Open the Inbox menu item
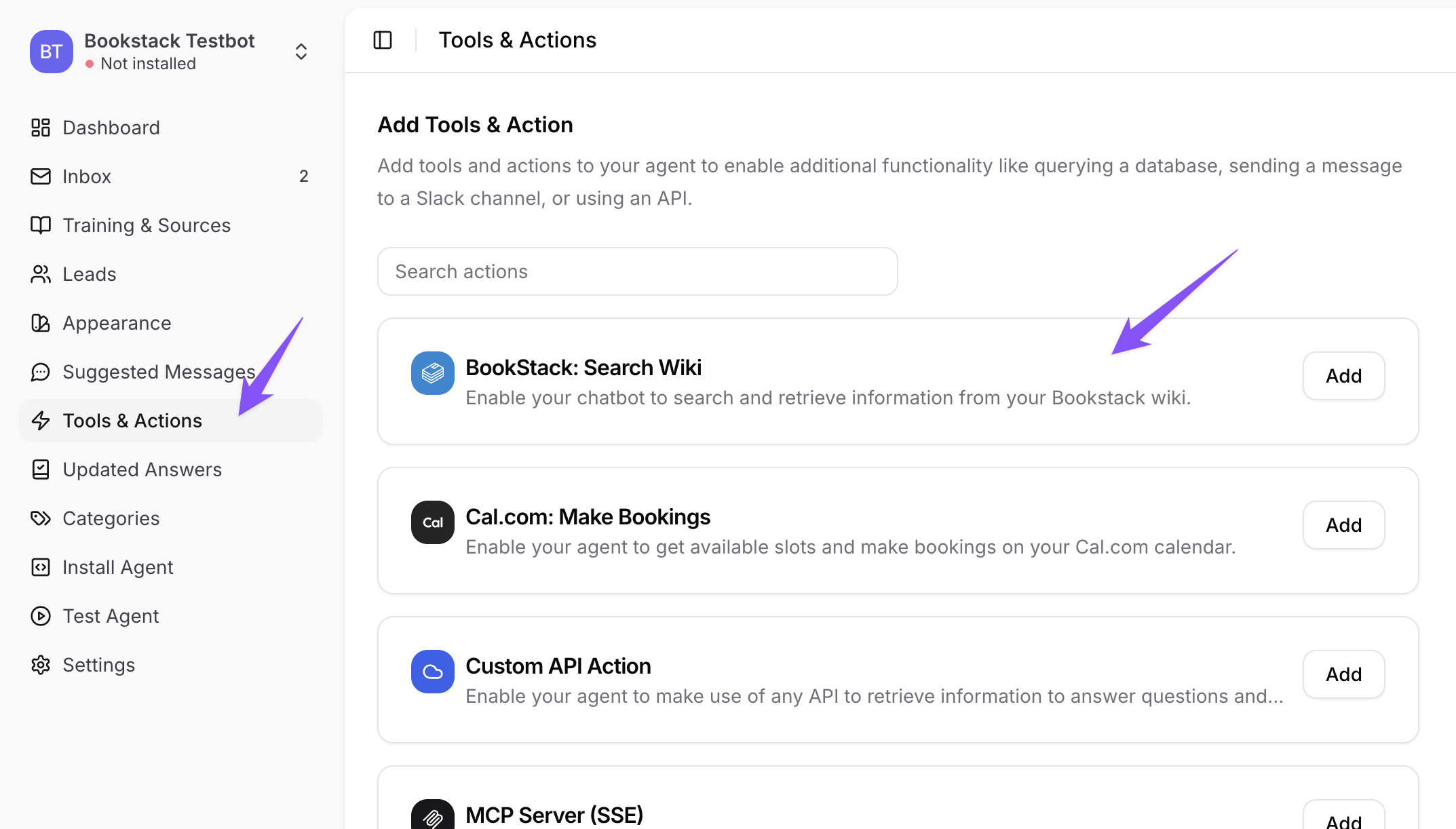This screenshot has height=829, width=1456. tap(87, 176)
